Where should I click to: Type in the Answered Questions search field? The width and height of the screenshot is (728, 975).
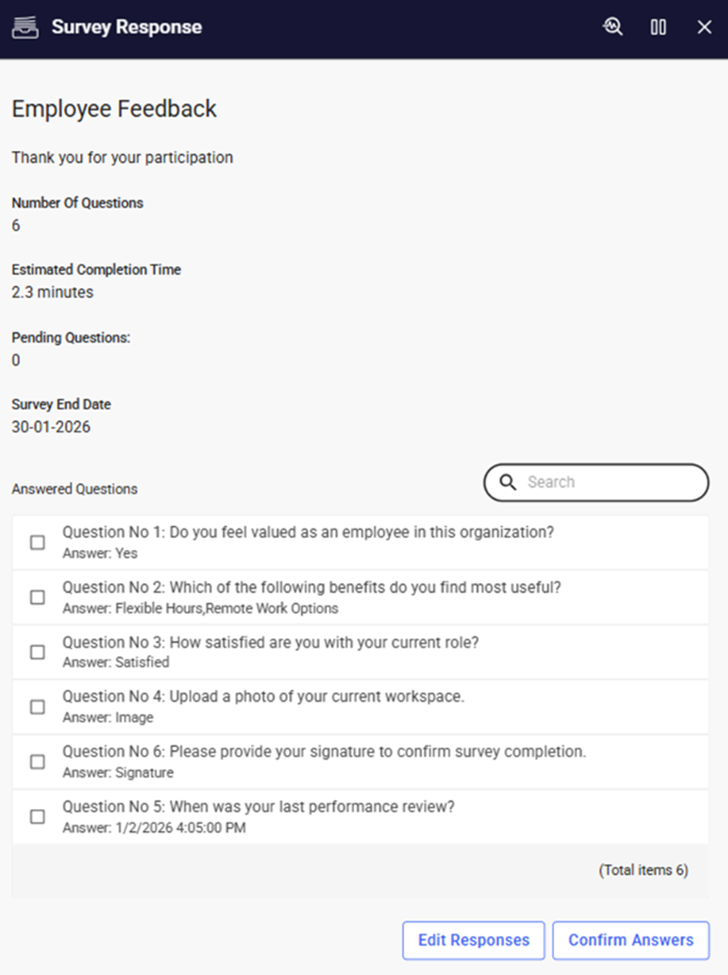click(x=610, y=482)
